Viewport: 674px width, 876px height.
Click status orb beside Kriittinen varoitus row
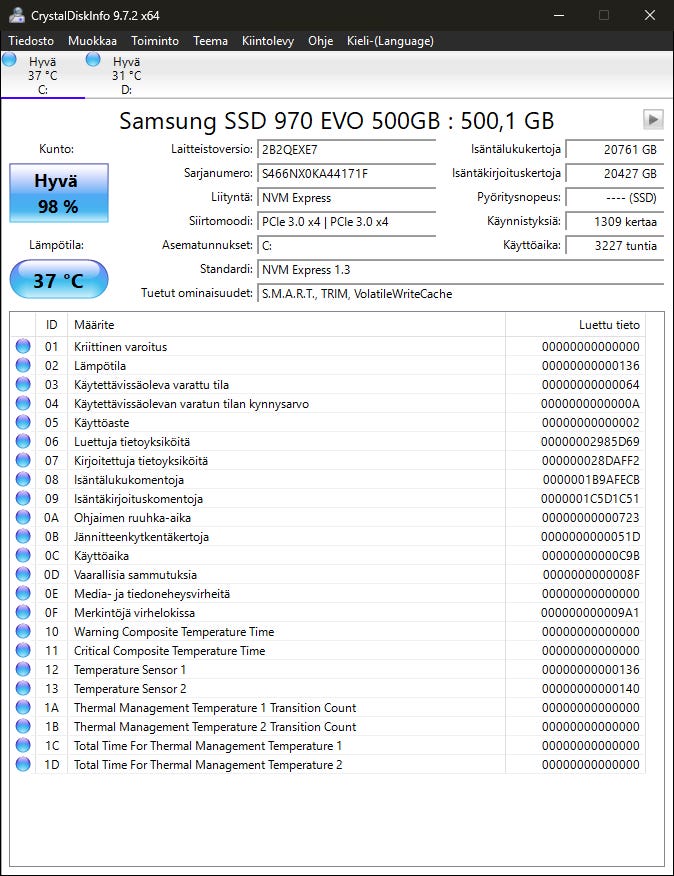pos(23,347)
